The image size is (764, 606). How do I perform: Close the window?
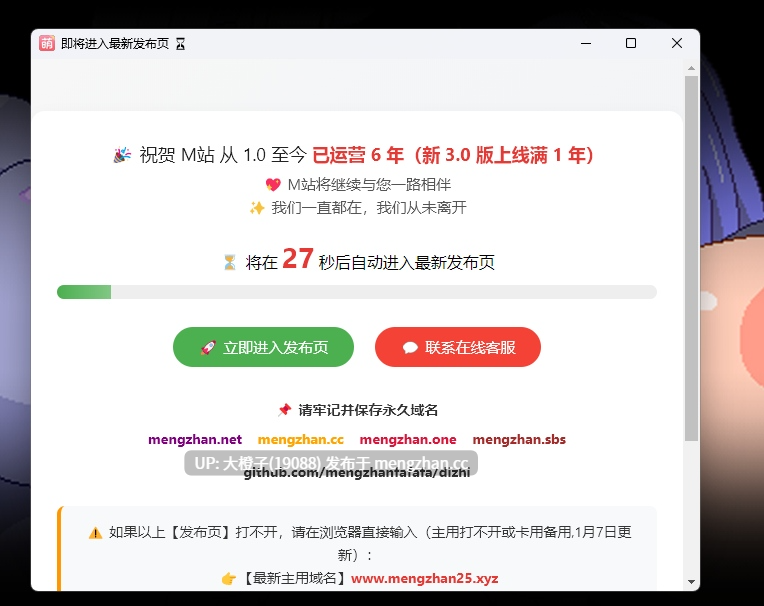(677, 43)
